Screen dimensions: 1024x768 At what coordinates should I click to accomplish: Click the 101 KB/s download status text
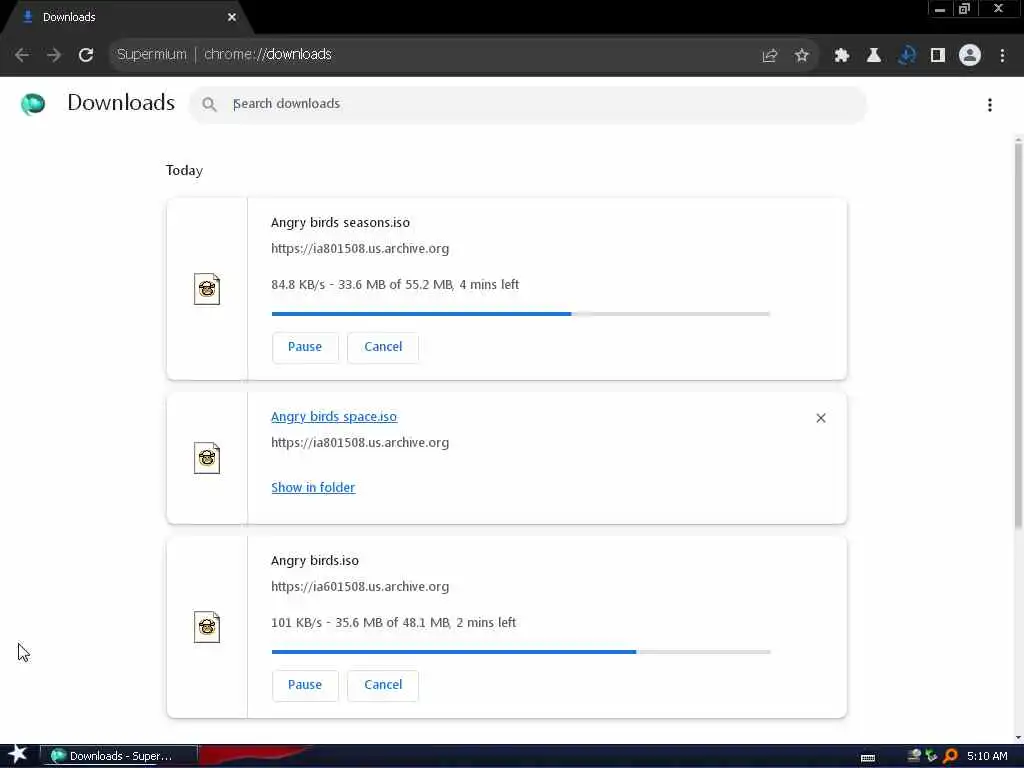[393, 623]
